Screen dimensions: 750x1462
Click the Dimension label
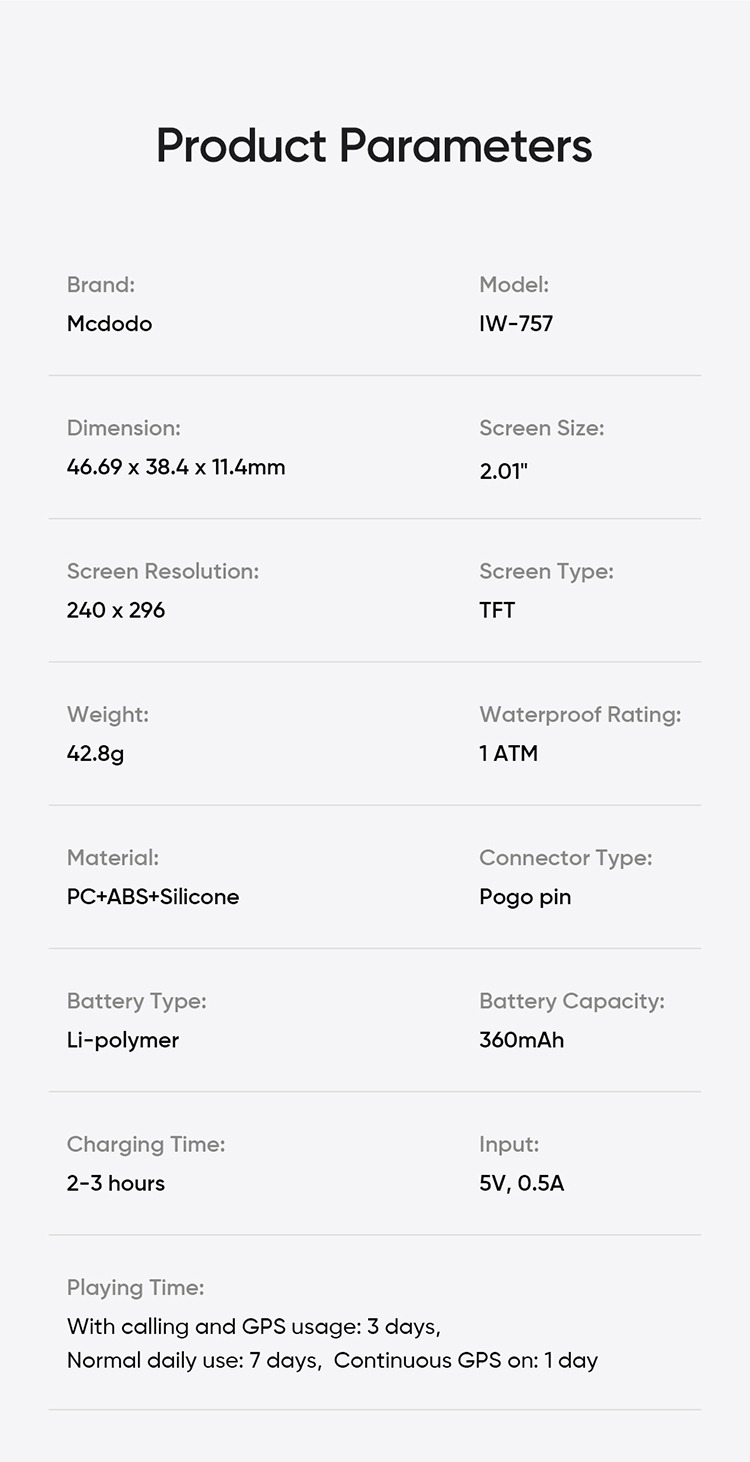pos(123,428)
